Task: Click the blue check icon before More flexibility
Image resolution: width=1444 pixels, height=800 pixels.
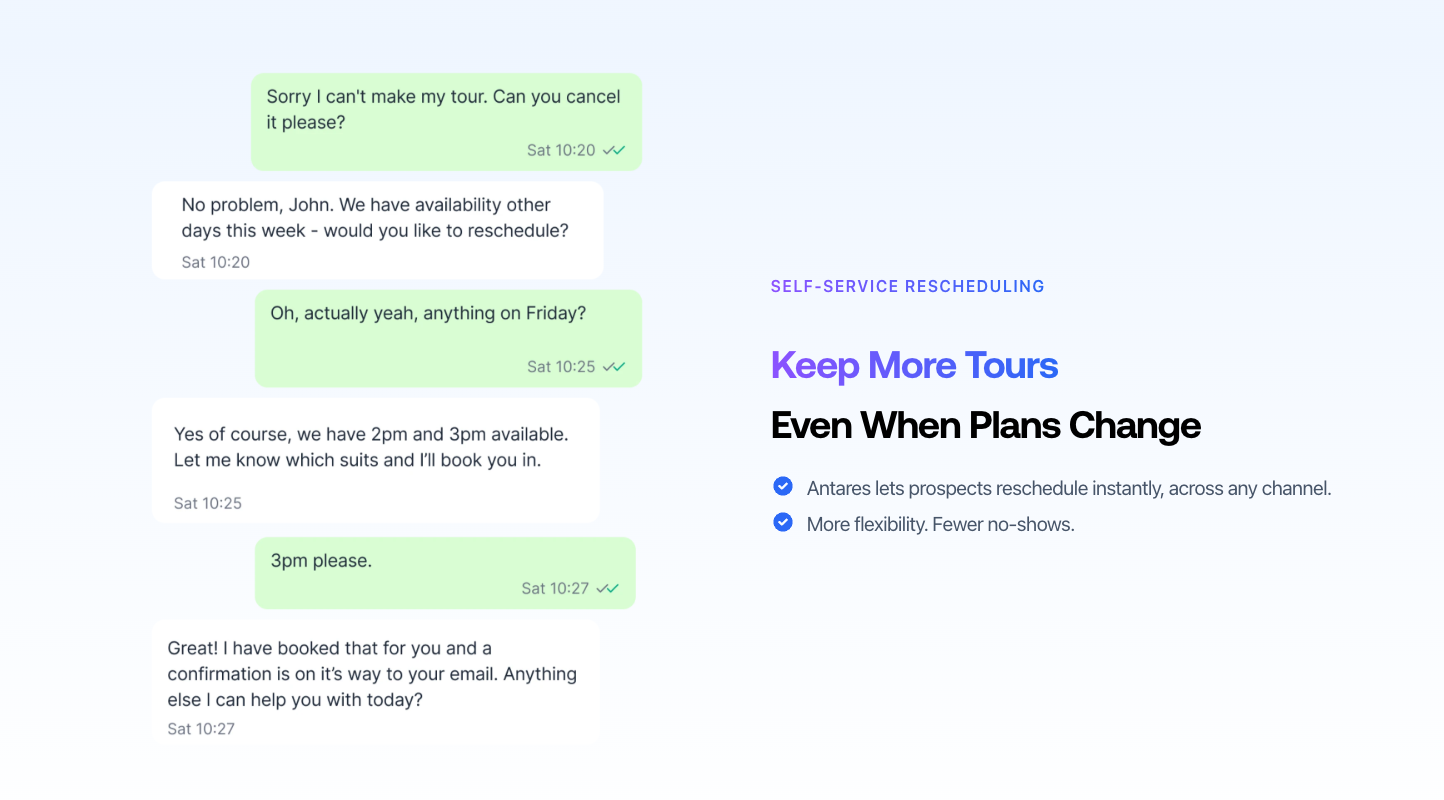Action: [783, 522]
